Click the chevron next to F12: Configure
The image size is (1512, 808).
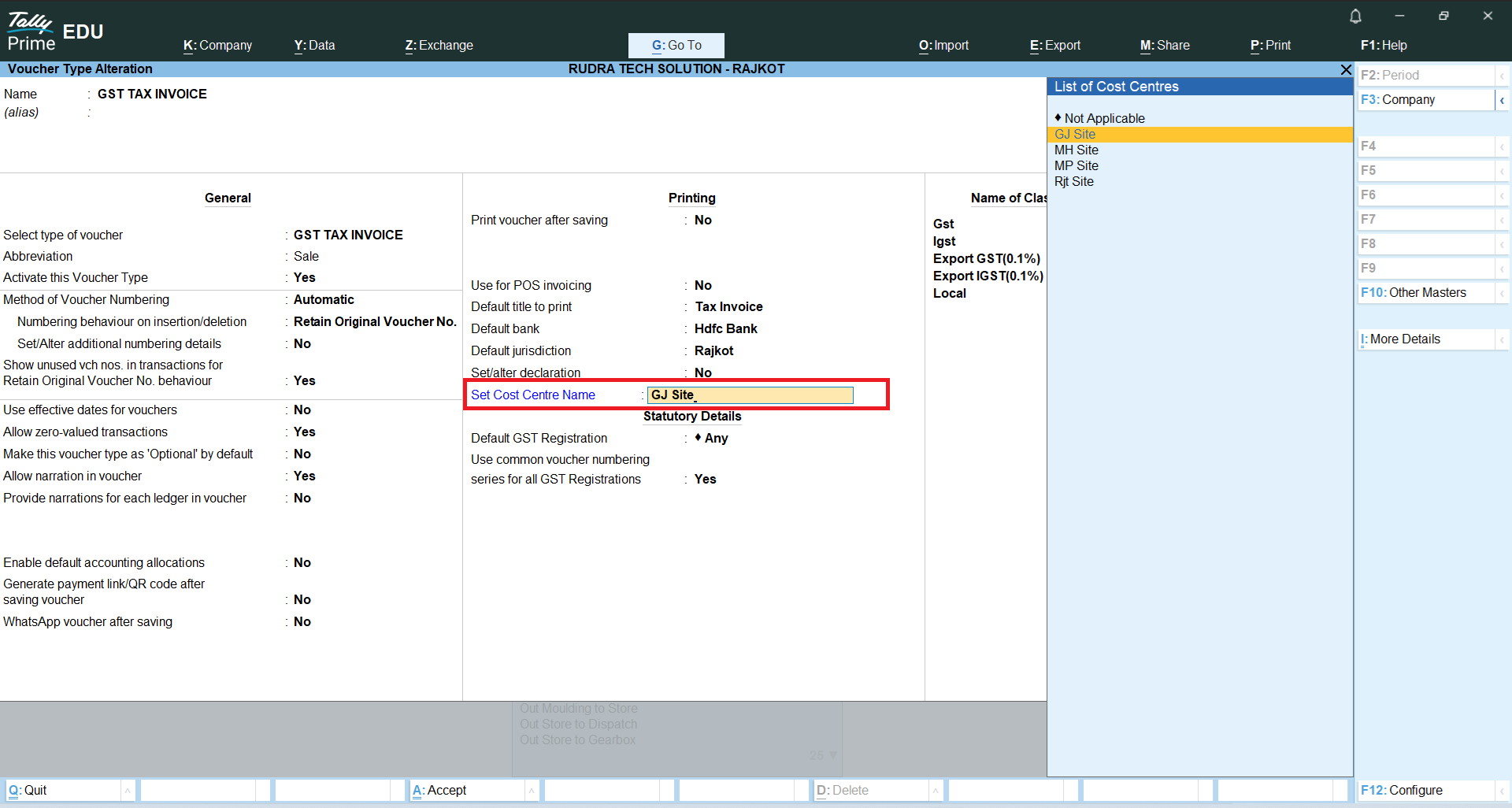[x=1502, y=791]
